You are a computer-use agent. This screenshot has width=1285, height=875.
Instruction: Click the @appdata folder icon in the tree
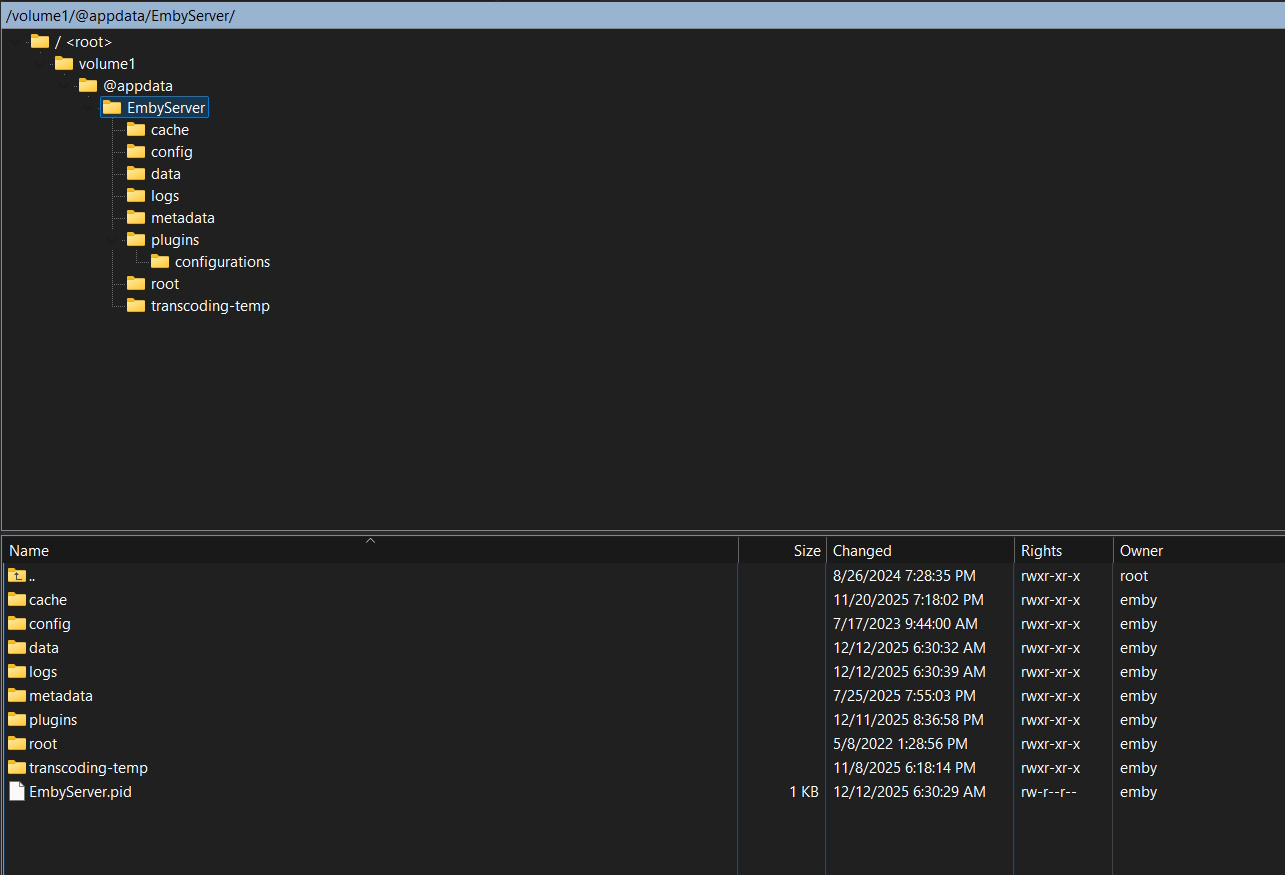88,85
